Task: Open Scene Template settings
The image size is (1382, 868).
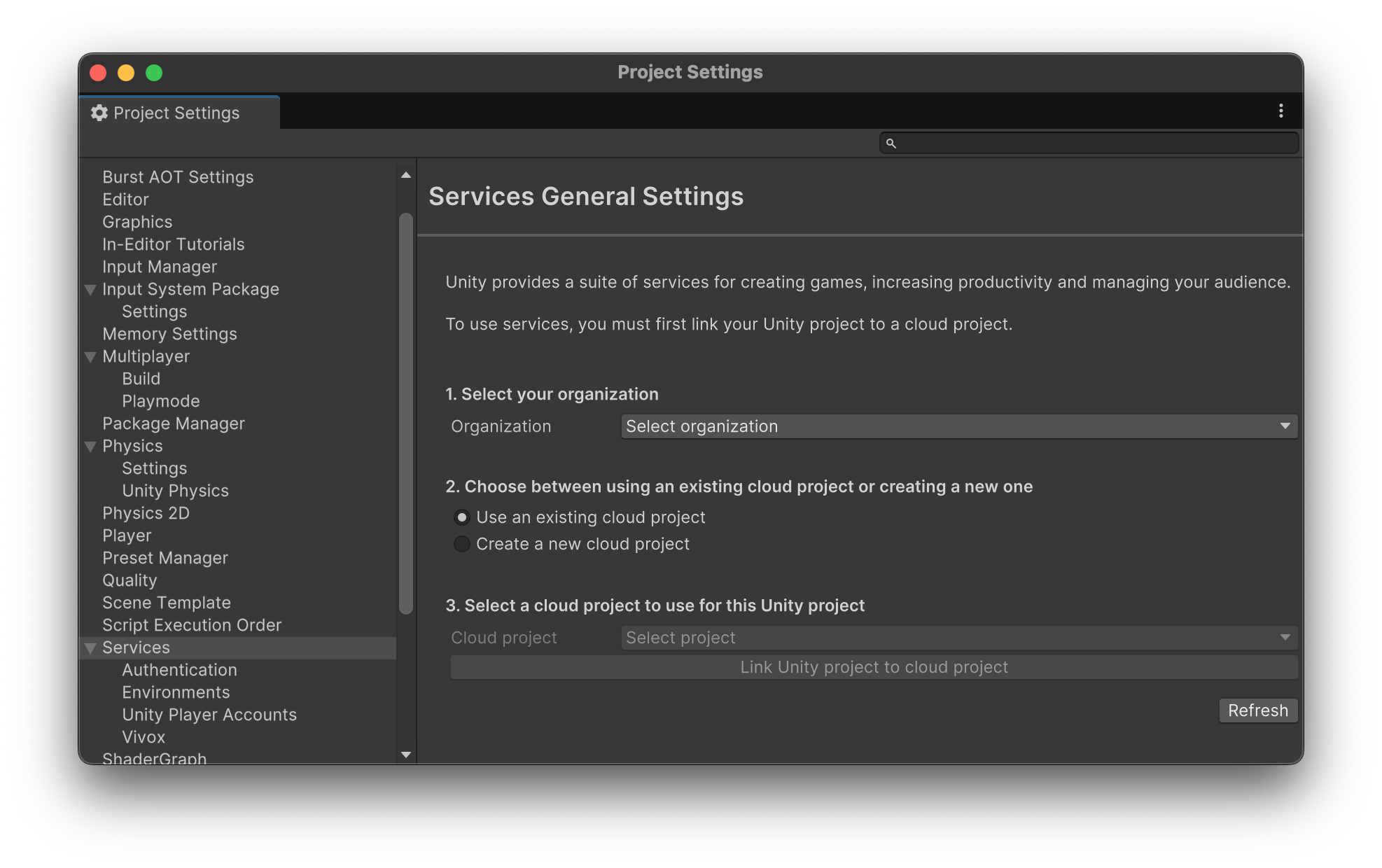Action: (167, 603)
